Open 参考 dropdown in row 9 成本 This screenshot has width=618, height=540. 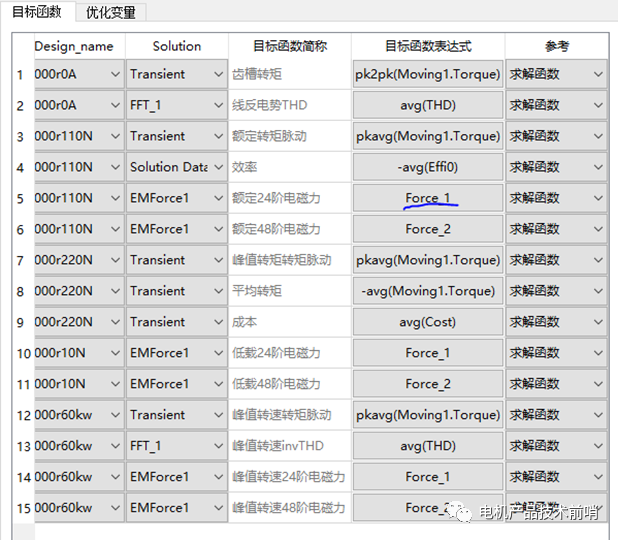[556, 322]
